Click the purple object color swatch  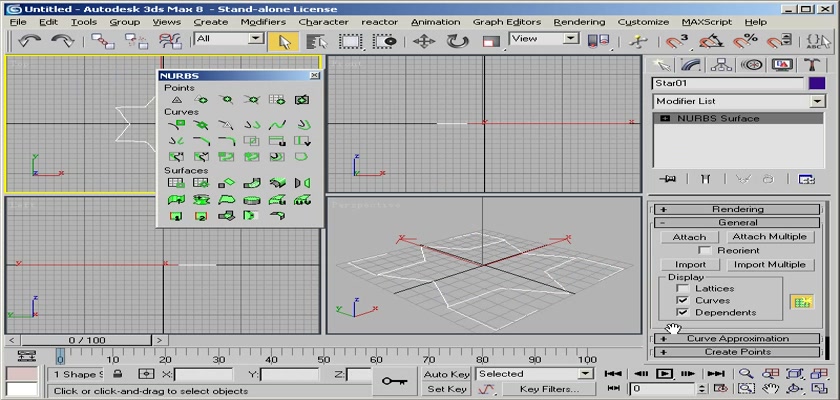[x=817, y=84]
